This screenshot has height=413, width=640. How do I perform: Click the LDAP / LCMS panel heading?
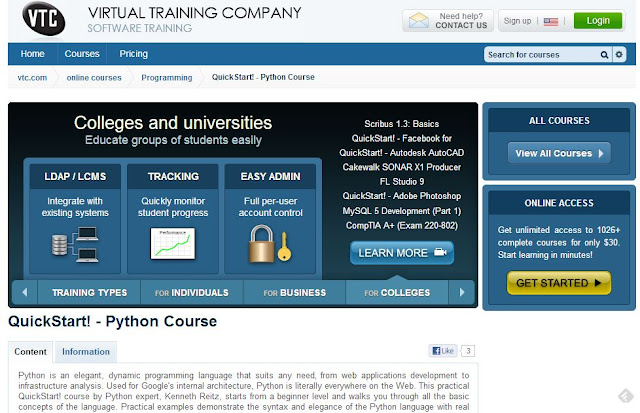pyautogui.click(x=75, y=176)
